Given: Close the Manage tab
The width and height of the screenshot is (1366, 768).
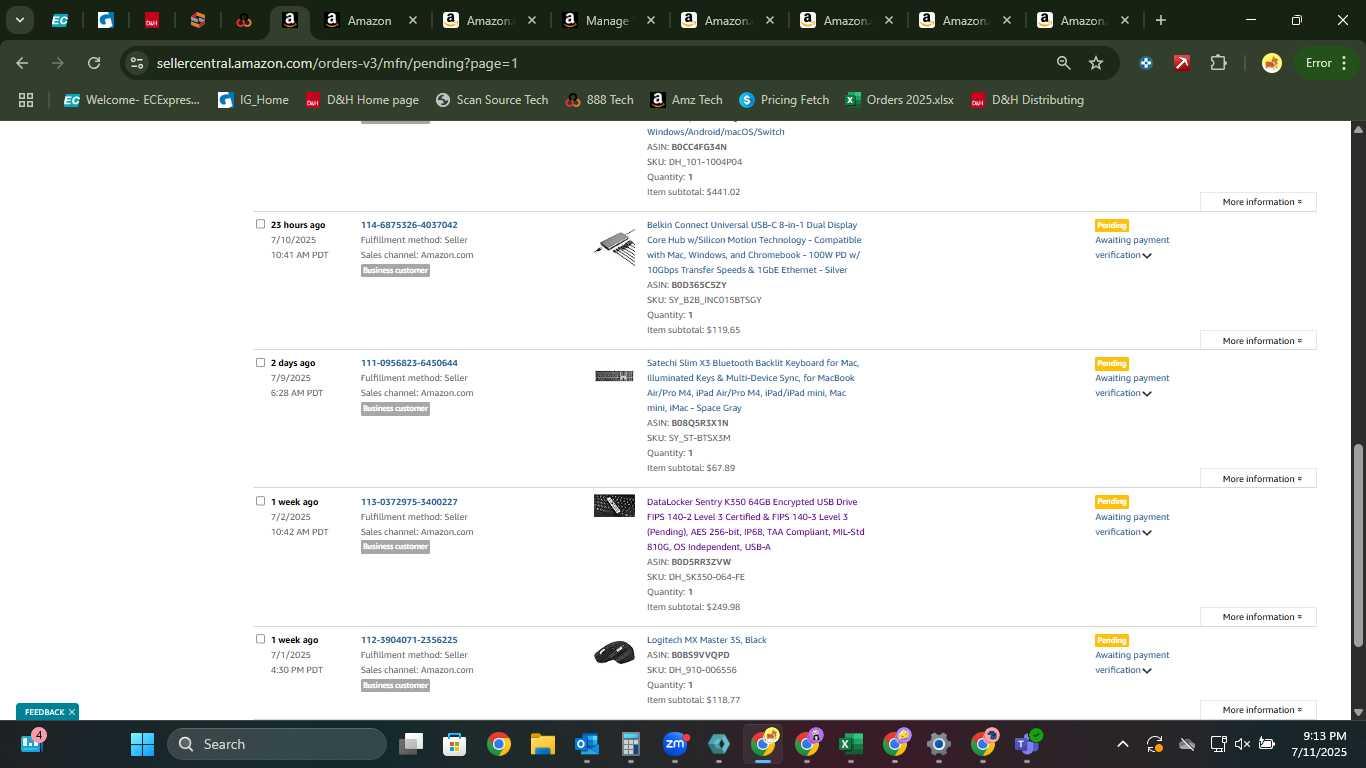Looking at the screenshot, I should (x=651, y=20).
